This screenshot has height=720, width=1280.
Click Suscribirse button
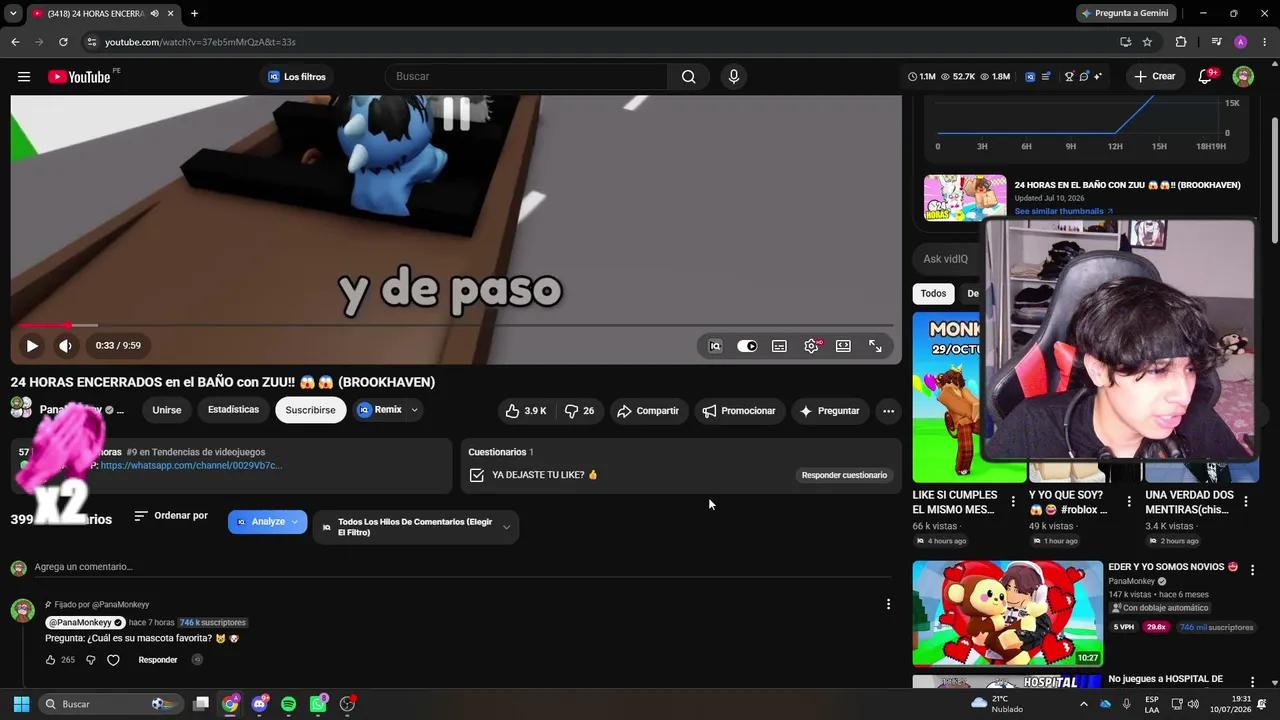(310, 410)
